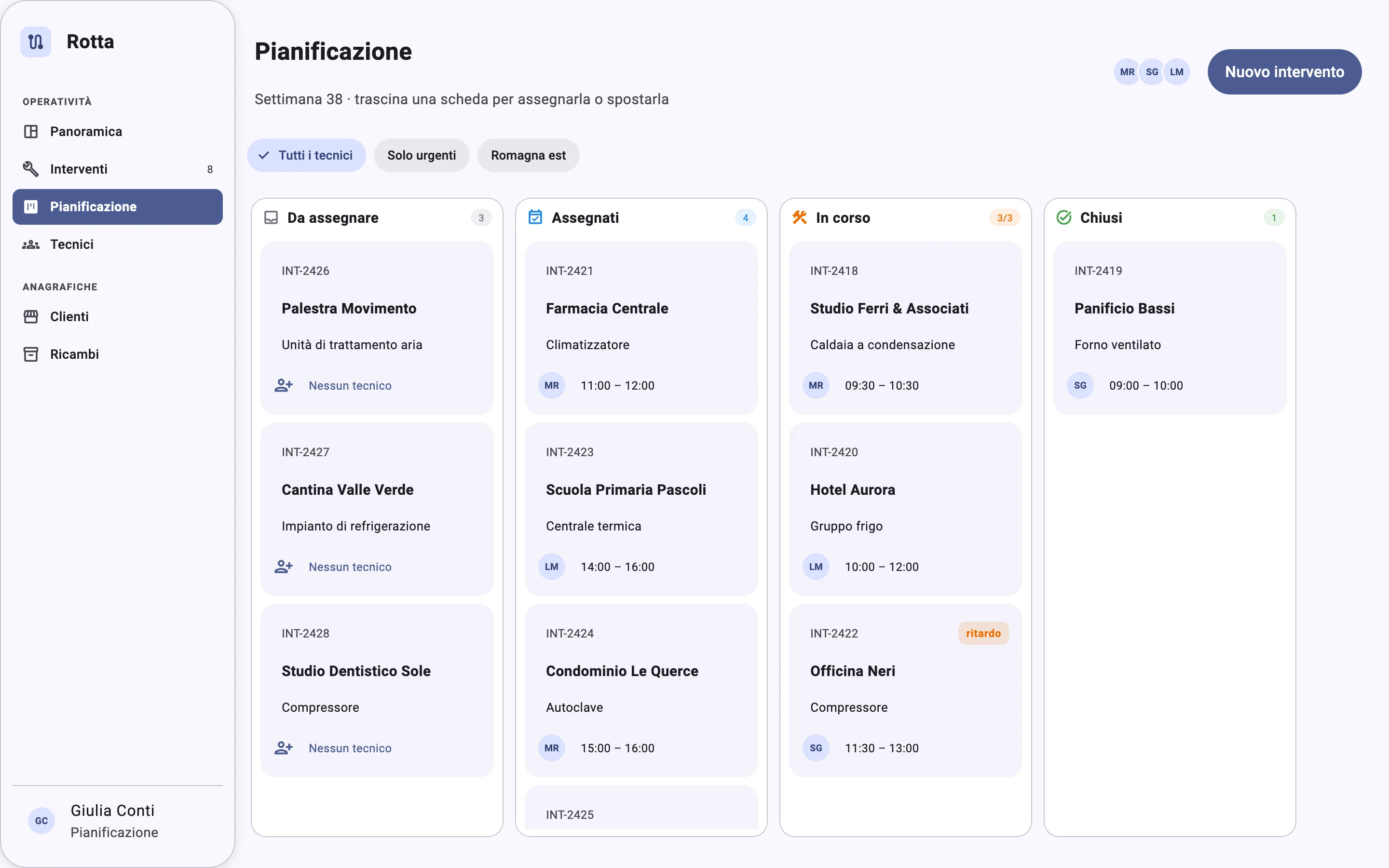Click the Condominio Le Querce title
This screenshot has height=868, width=1389.
[622, 671]
